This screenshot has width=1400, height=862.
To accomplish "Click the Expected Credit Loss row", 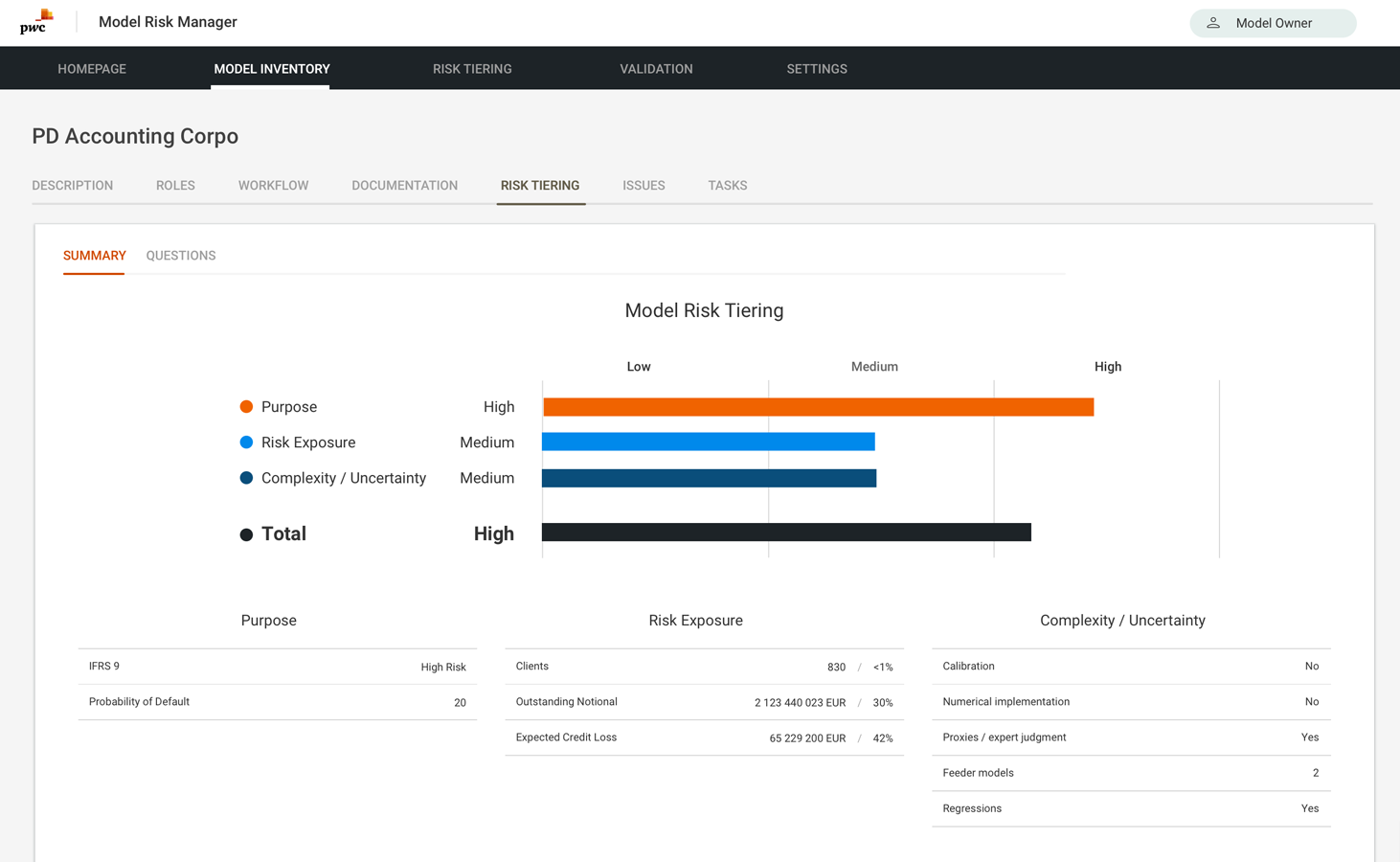I will pos(704,737).
